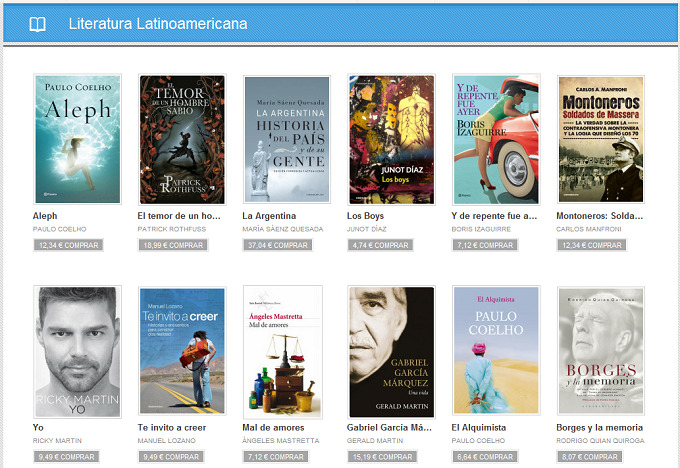Image resolution: width=680 pixels, height=468 pixels.
Task: Open El Alquimista book cover
Action: 496,350
